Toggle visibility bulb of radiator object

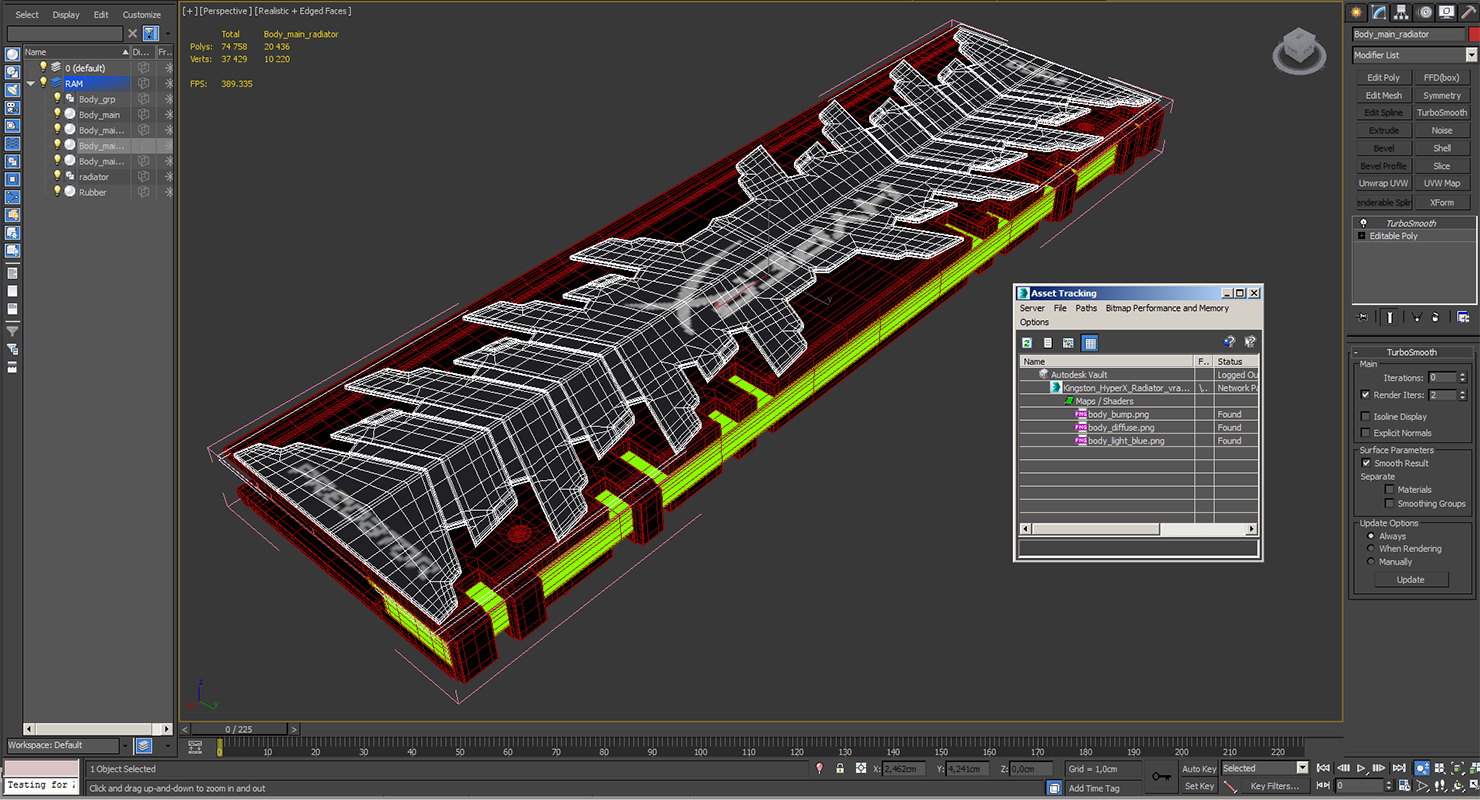click(x=57, y=176)
